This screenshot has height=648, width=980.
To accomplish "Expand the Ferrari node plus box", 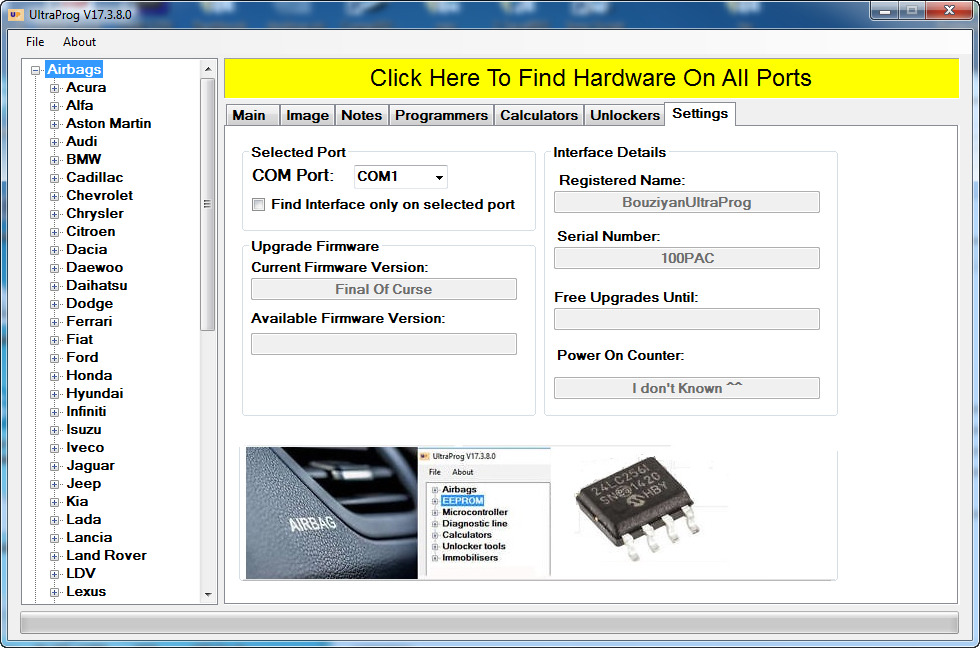I will [x=54, y=322].
